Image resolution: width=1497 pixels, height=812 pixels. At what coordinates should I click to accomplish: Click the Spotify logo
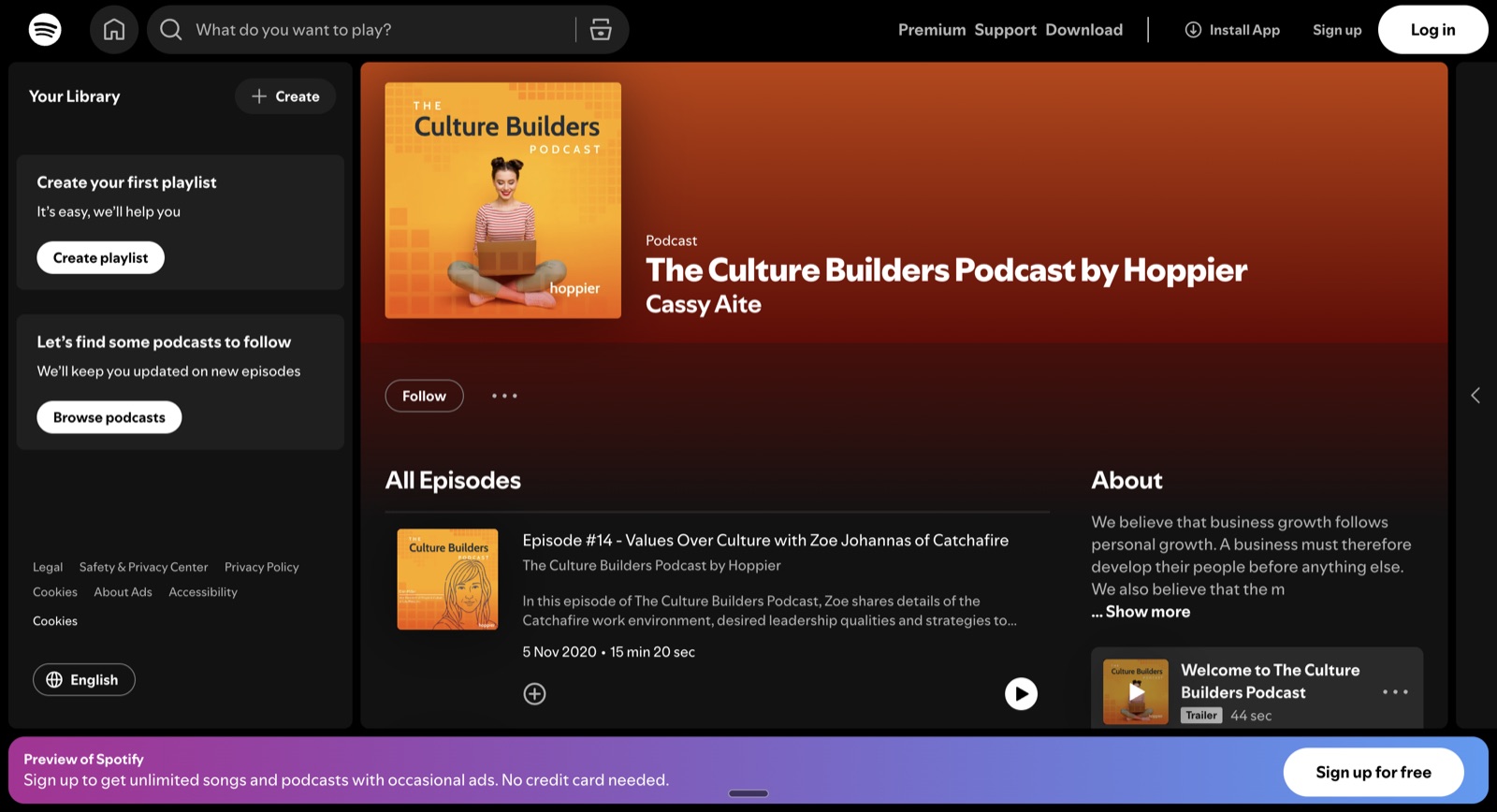point(45,30)
